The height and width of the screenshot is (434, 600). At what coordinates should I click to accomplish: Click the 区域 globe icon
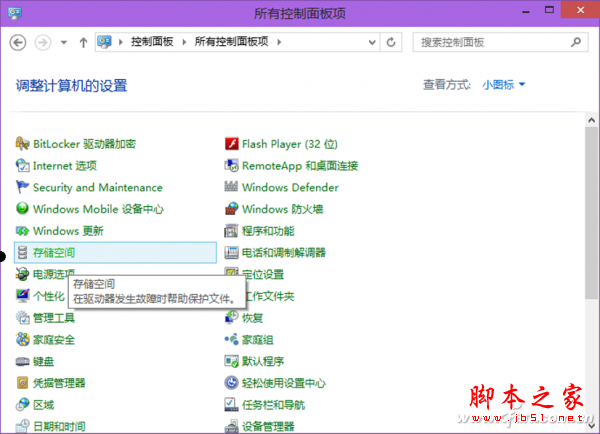23,405
